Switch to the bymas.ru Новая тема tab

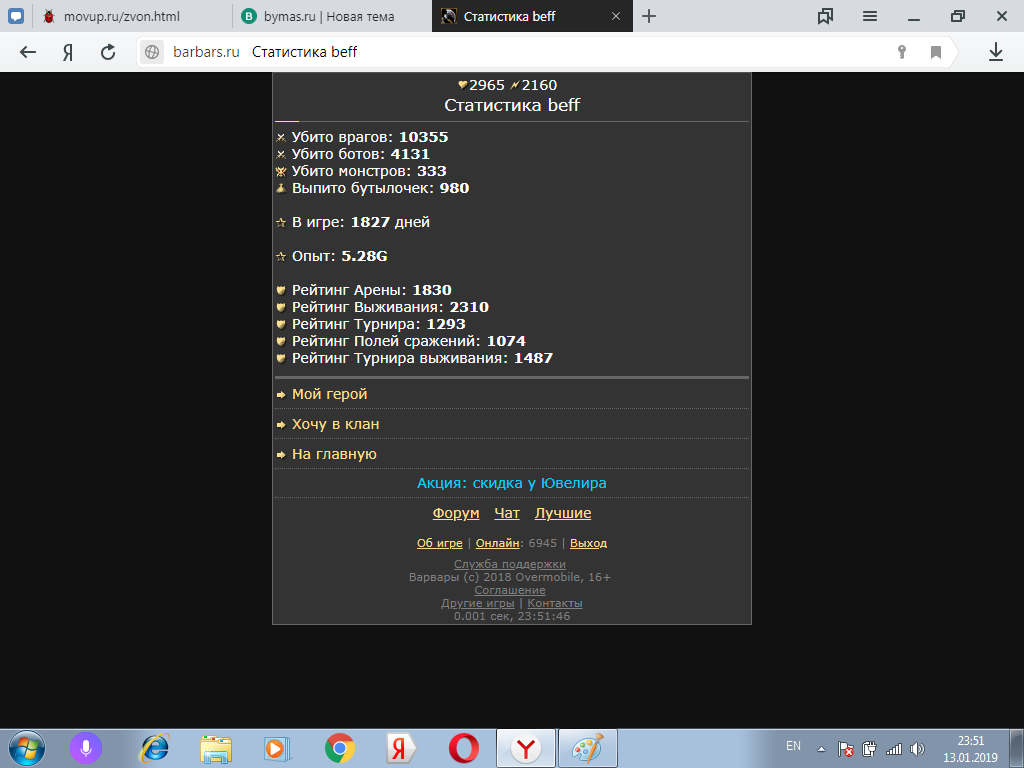(x=332, y=16)
